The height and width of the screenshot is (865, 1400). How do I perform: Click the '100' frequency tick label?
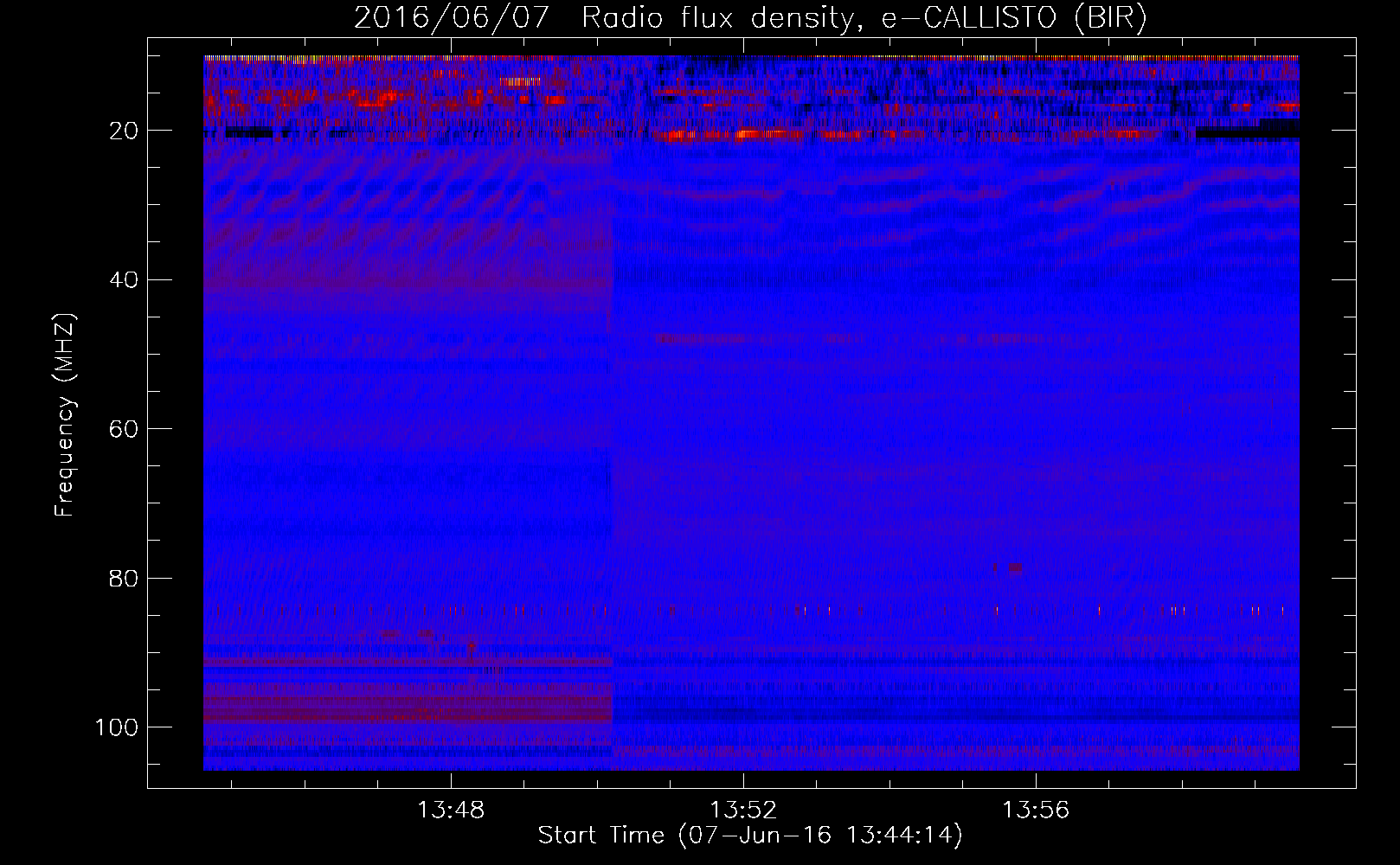click(x=117, y=727)
